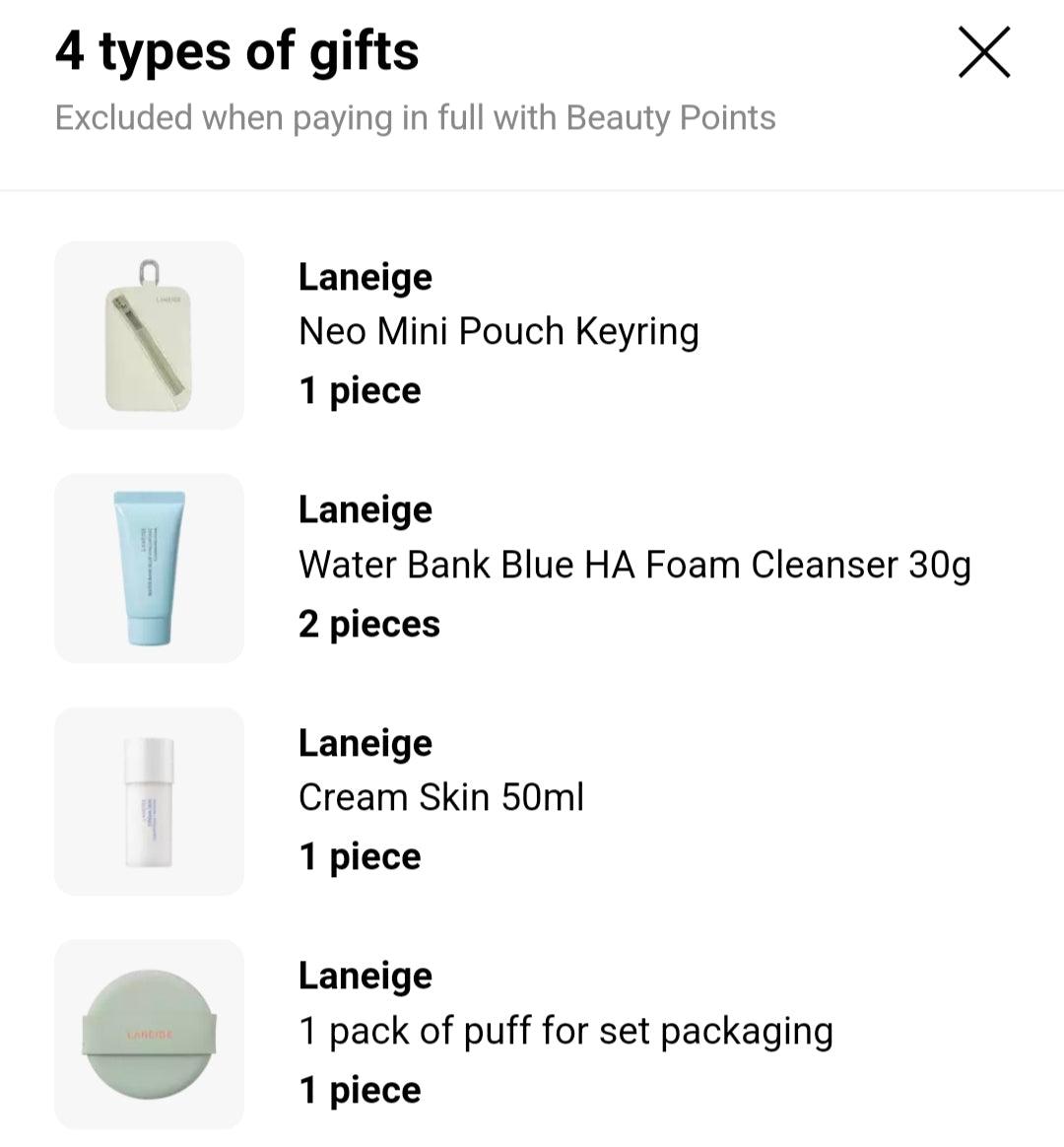Select "1 piece" under Cream Skin 50ml
This screenshot has width=1064, height=1147.
pos(360,857)
